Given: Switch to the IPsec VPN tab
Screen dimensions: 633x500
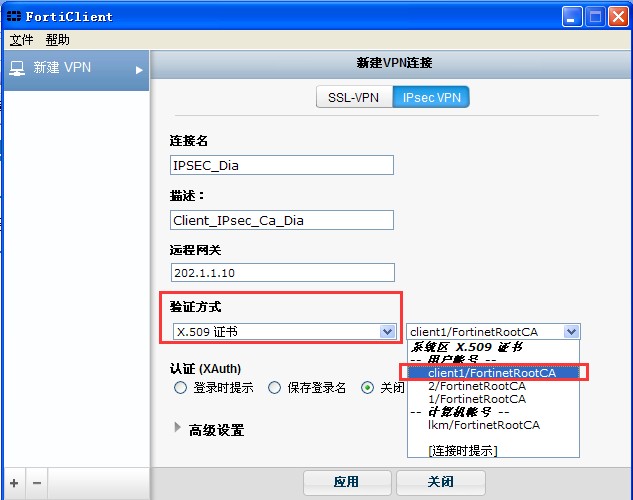Looking at the screenshot, I should 431,98.
